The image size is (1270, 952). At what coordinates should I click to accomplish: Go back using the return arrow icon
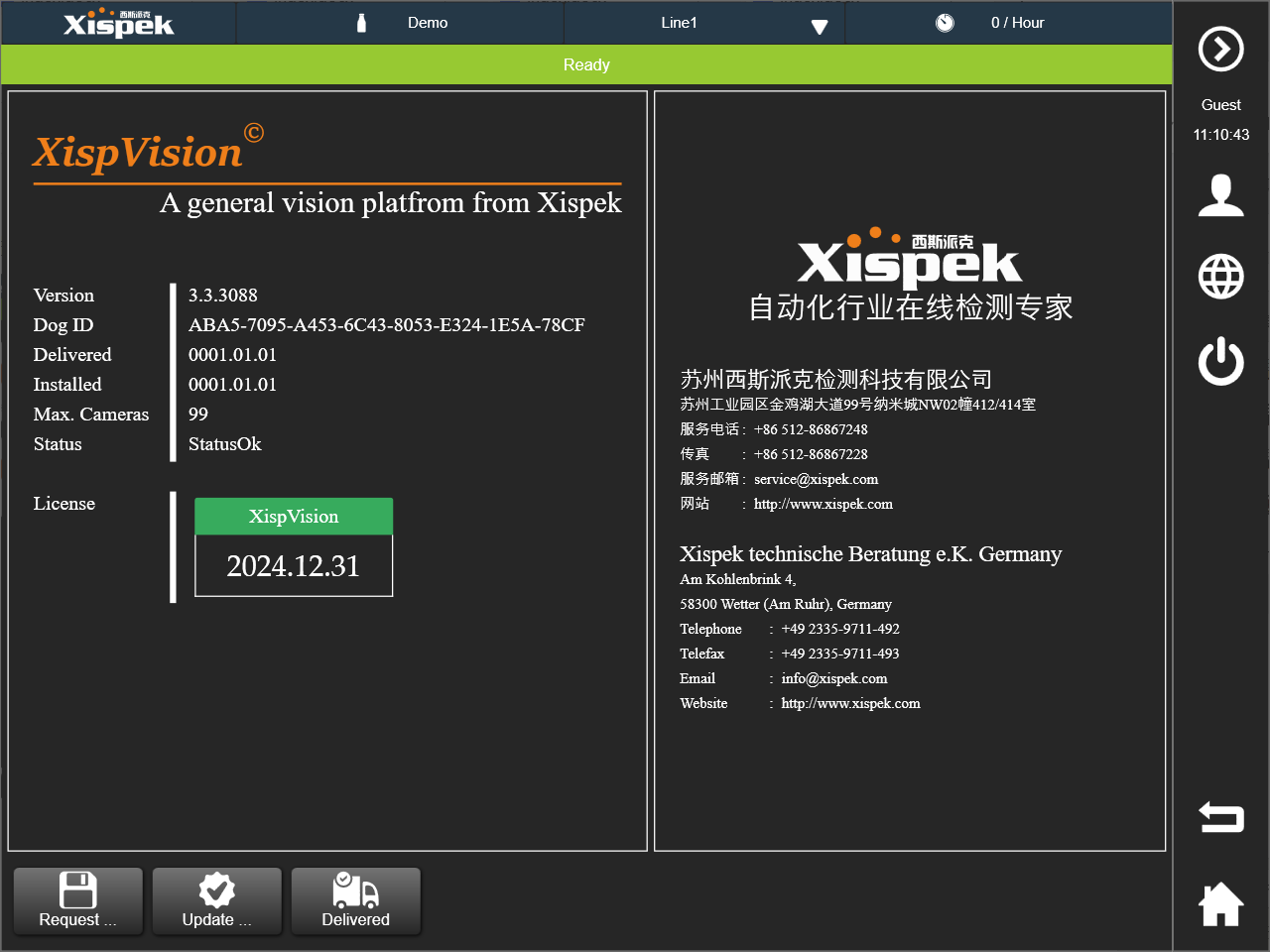point(1221,817)
